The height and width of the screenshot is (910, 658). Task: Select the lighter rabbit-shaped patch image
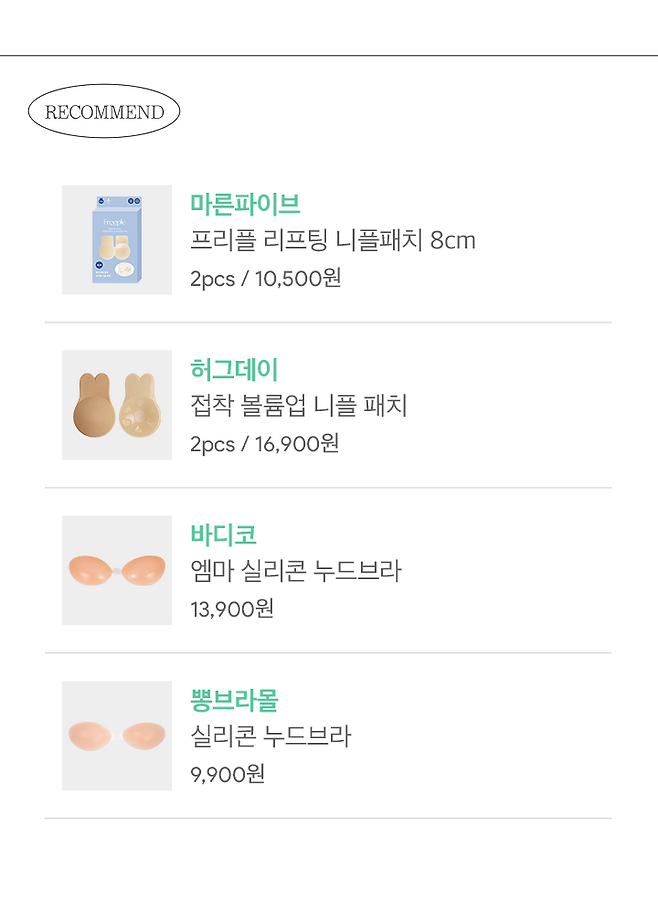click(x=140, y=404)
